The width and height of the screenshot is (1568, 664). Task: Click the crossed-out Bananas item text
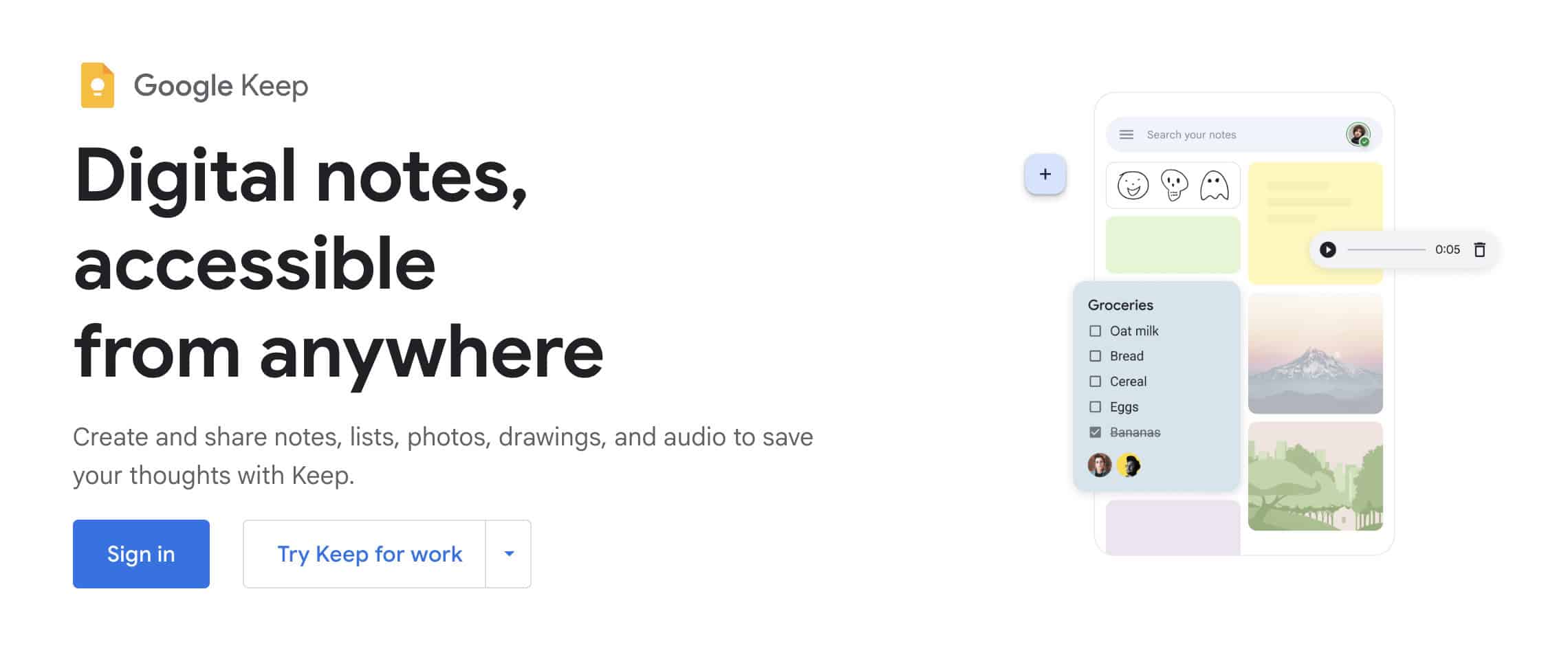(1135, 432)
